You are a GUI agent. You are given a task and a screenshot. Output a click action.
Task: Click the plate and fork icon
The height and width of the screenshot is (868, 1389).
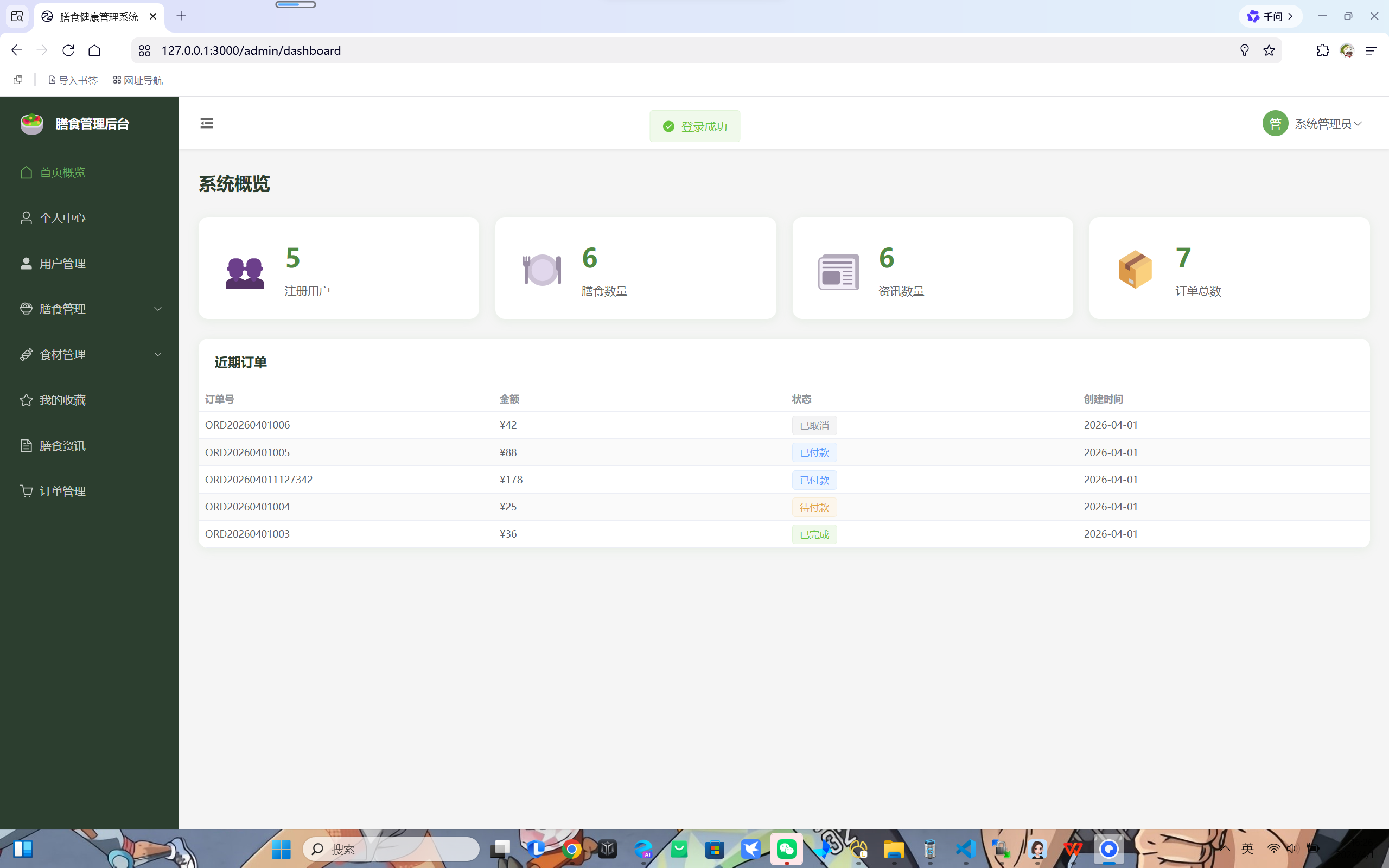click(541, 269)
